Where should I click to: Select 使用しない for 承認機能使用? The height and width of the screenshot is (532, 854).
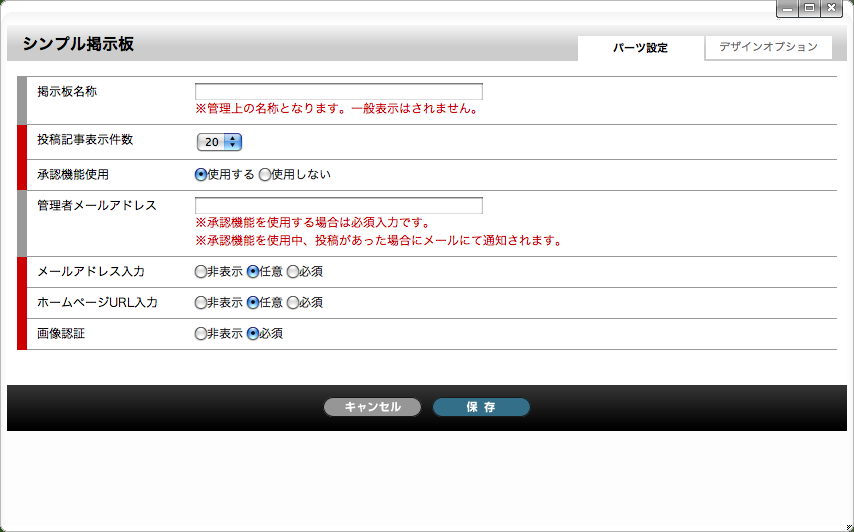click(x=265, y=175)
